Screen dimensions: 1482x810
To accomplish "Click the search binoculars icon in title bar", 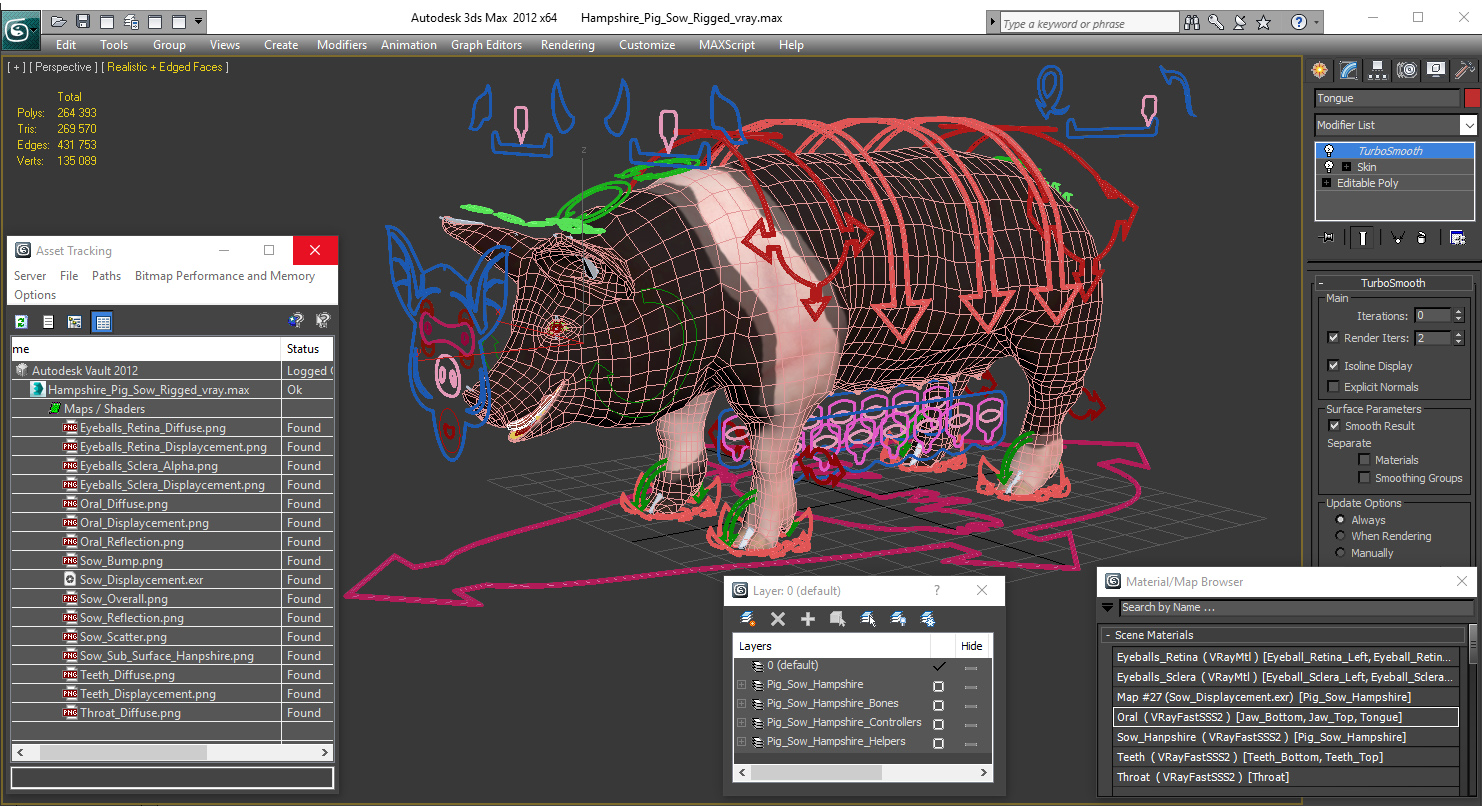I will (1191, 22).
